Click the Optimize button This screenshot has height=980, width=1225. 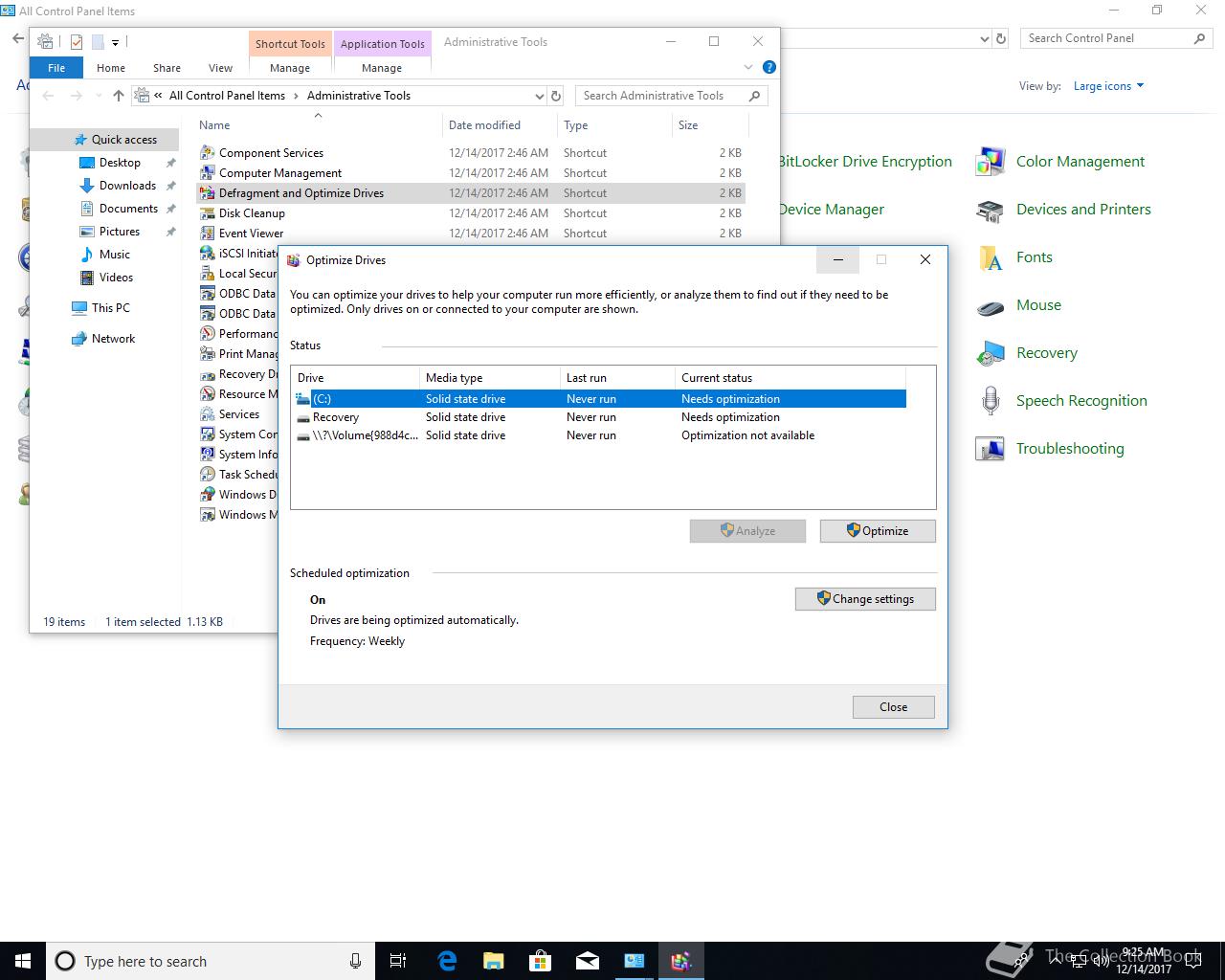[878, 531]
